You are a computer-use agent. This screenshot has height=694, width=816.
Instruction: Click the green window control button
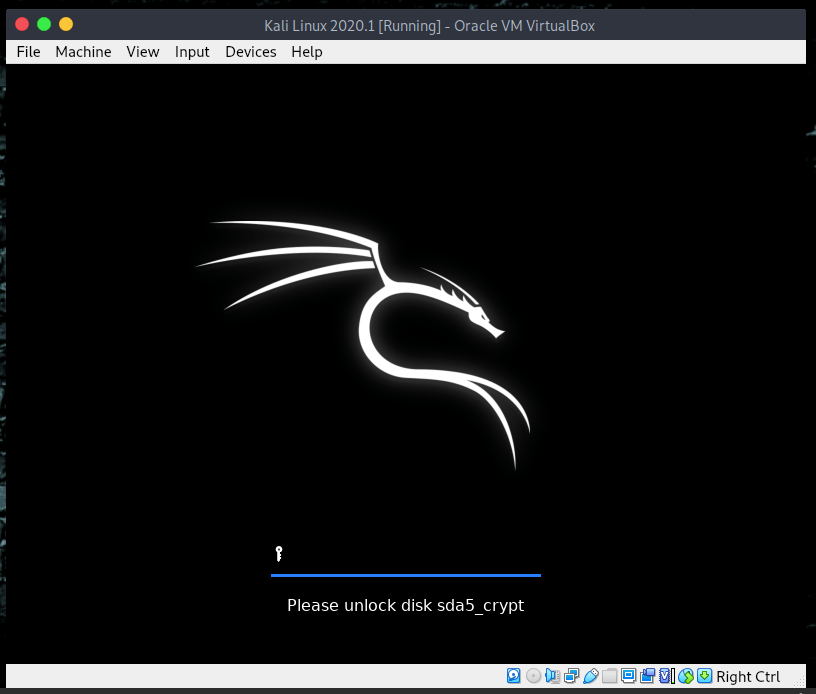tap(44, 24)
